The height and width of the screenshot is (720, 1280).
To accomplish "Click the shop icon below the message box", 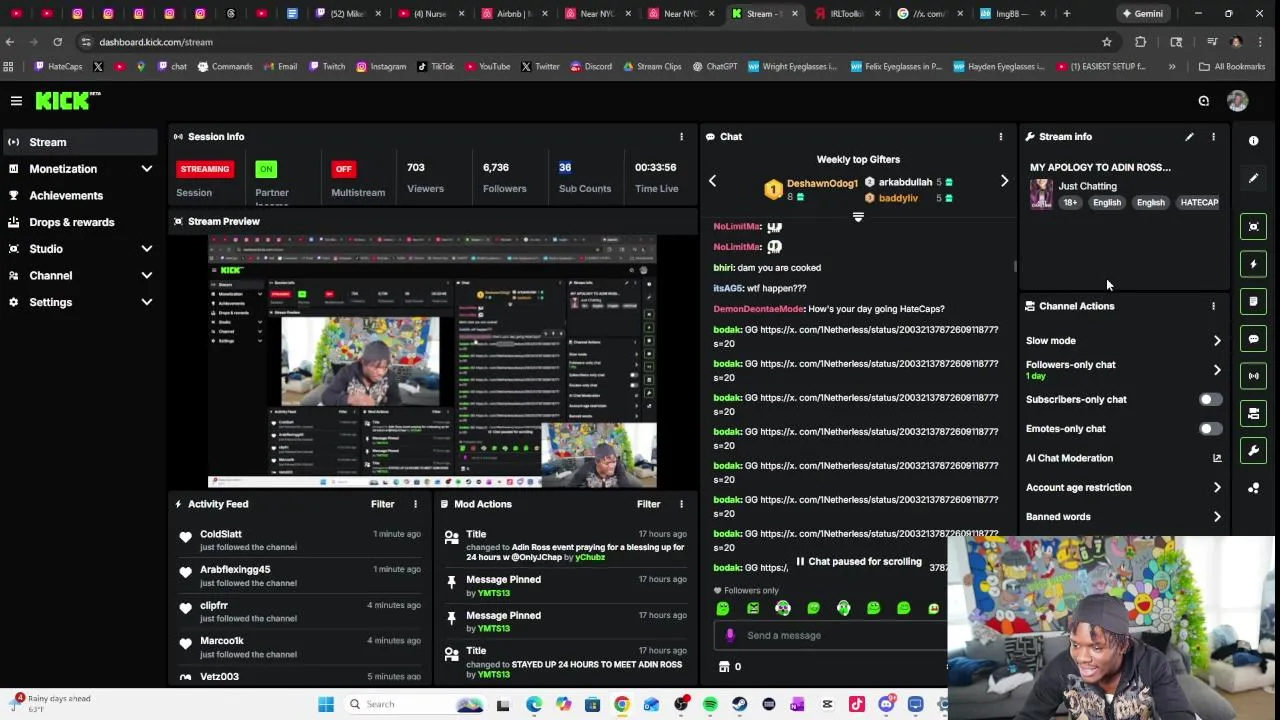I will (x=724, y=666).
